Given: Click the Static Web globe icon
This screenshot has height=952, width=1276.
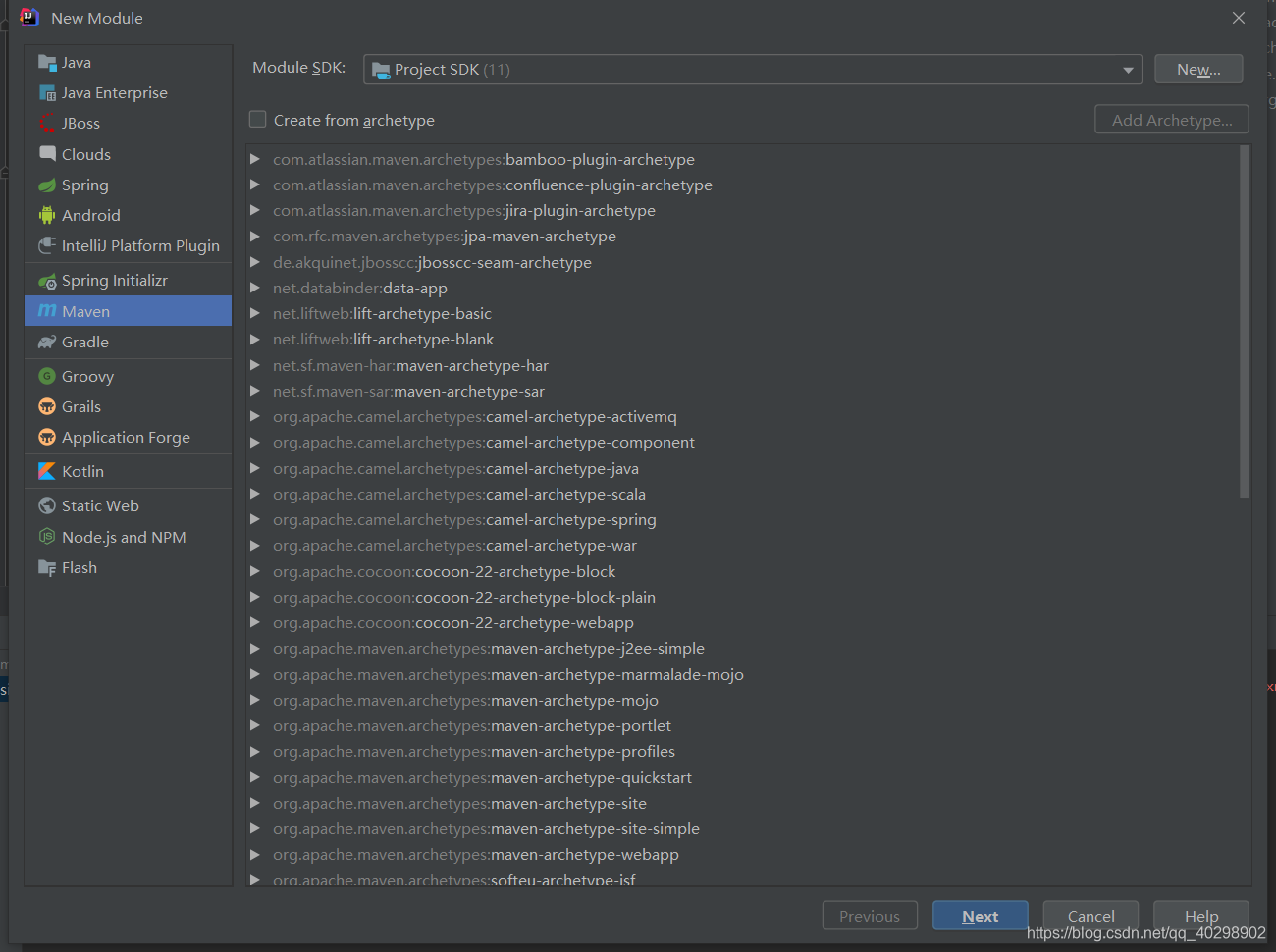Looking at the screenshot, I should pyautogui.click(x=46, y=505).
